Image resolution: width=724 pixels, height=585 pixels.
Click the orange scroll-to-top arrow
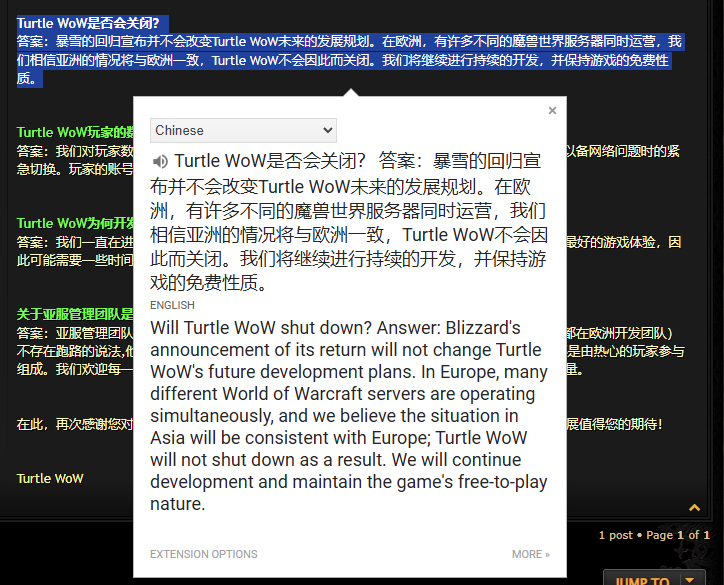click(694, 508)
